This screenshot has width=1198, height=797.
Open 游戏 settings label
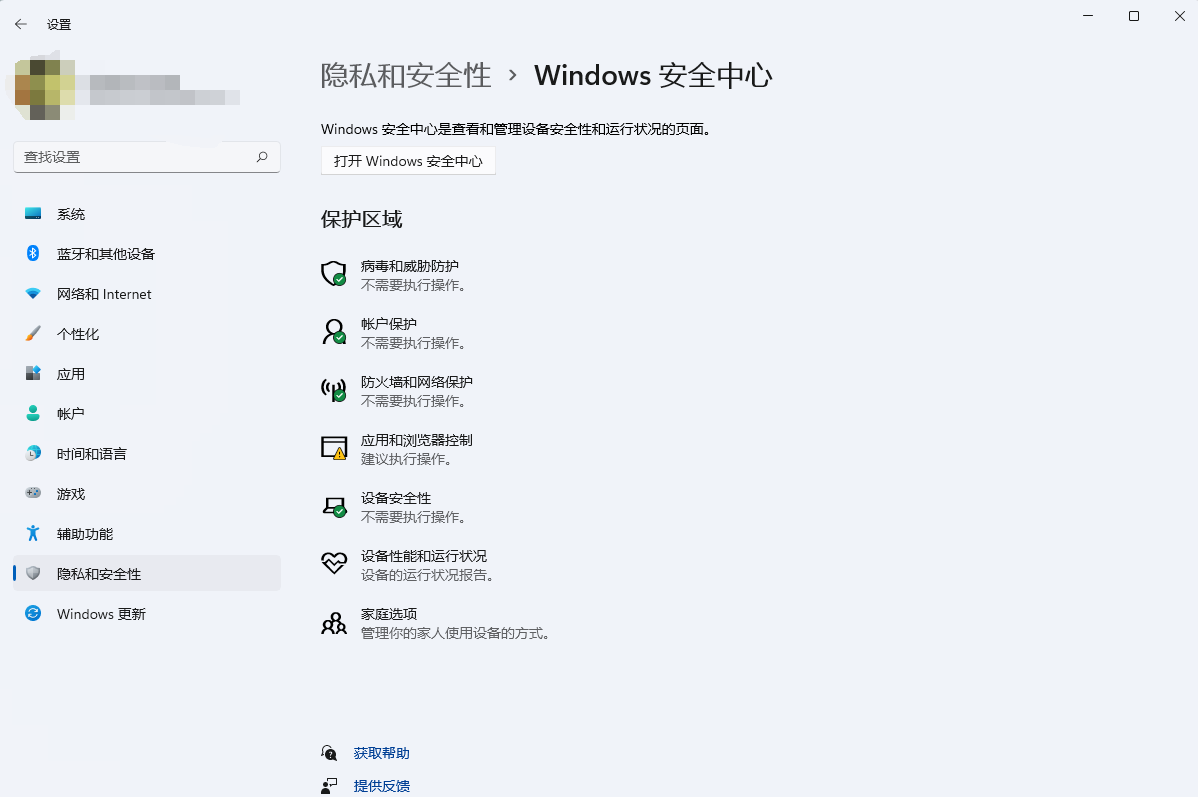pyautogui.click(x=71, y=494)
